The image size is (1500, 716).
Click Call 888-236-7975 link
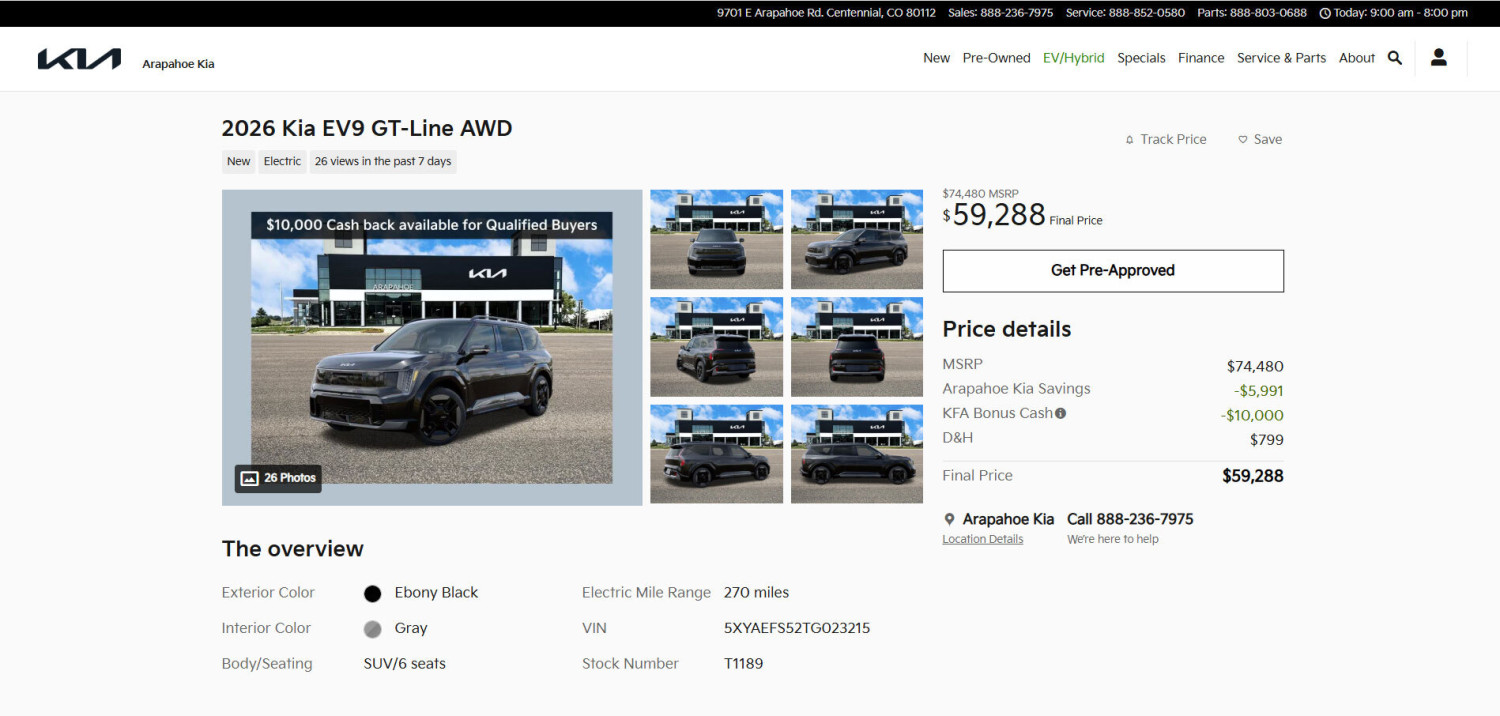(x=1130, y=519)
